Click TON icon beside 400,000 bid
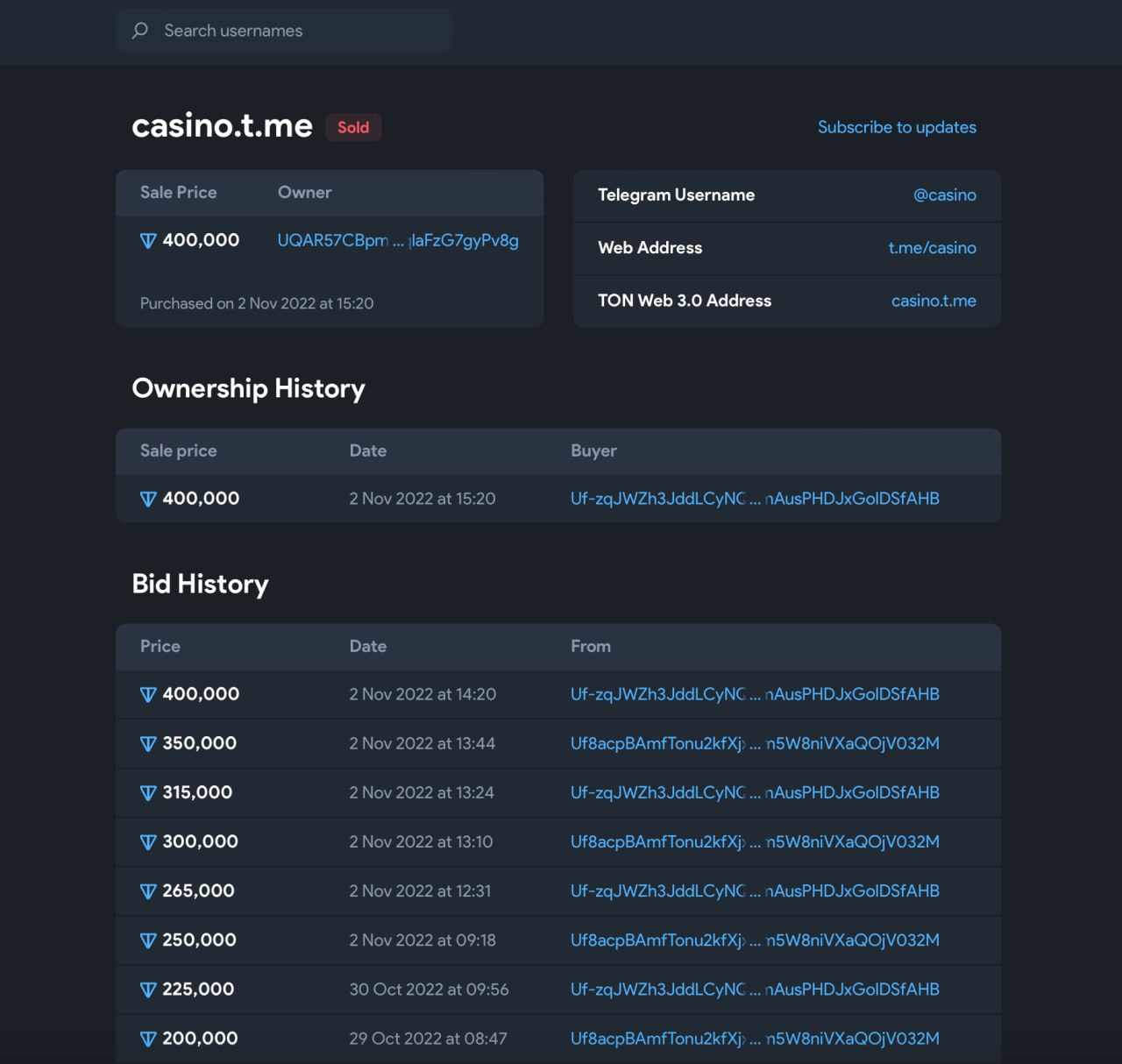Viewport: 1122px width, 1064px height. pos(148,694)
